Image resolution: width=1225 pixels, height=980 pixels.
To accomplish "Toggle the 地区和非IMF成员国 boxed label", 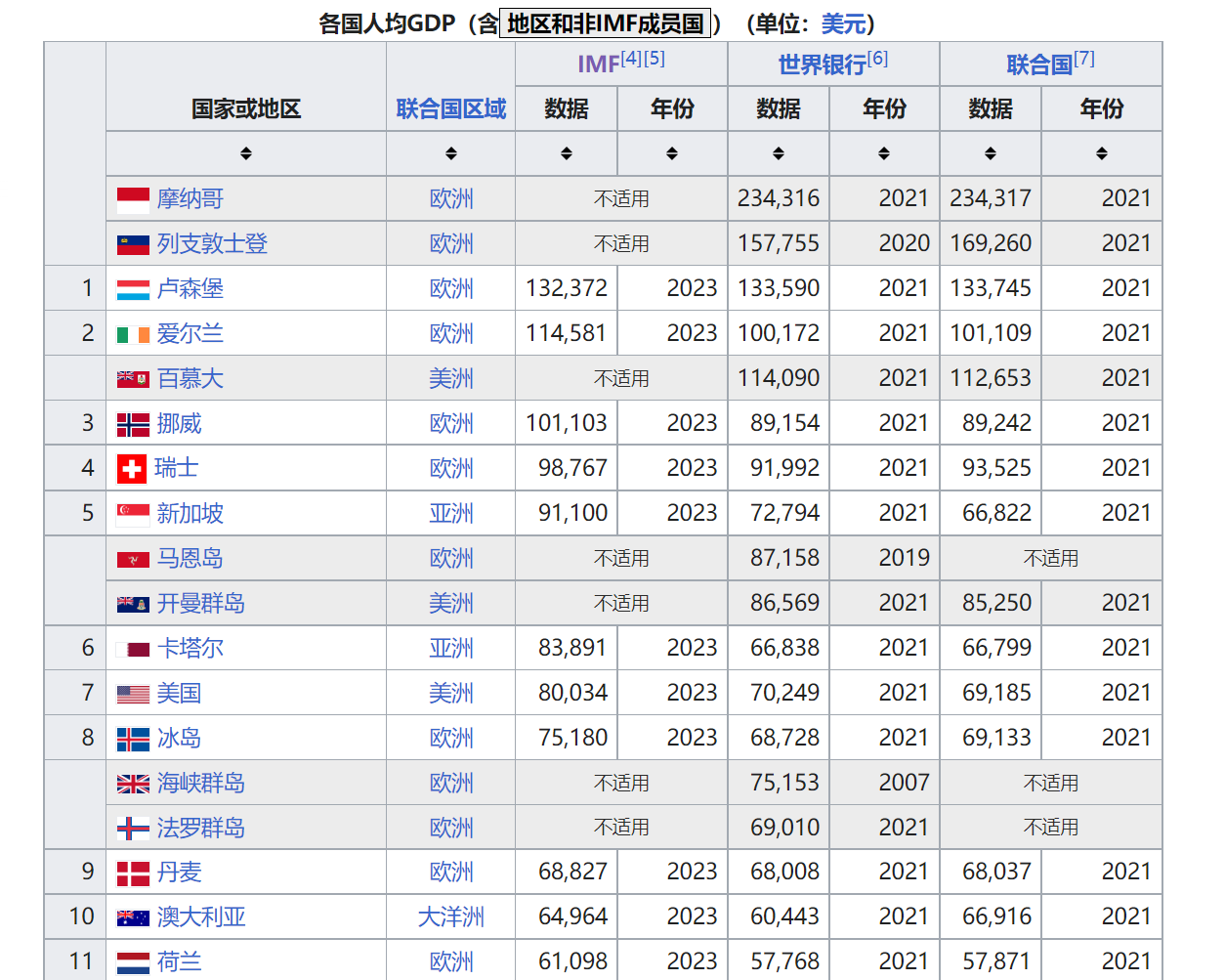I will click(x=606, y=23).
